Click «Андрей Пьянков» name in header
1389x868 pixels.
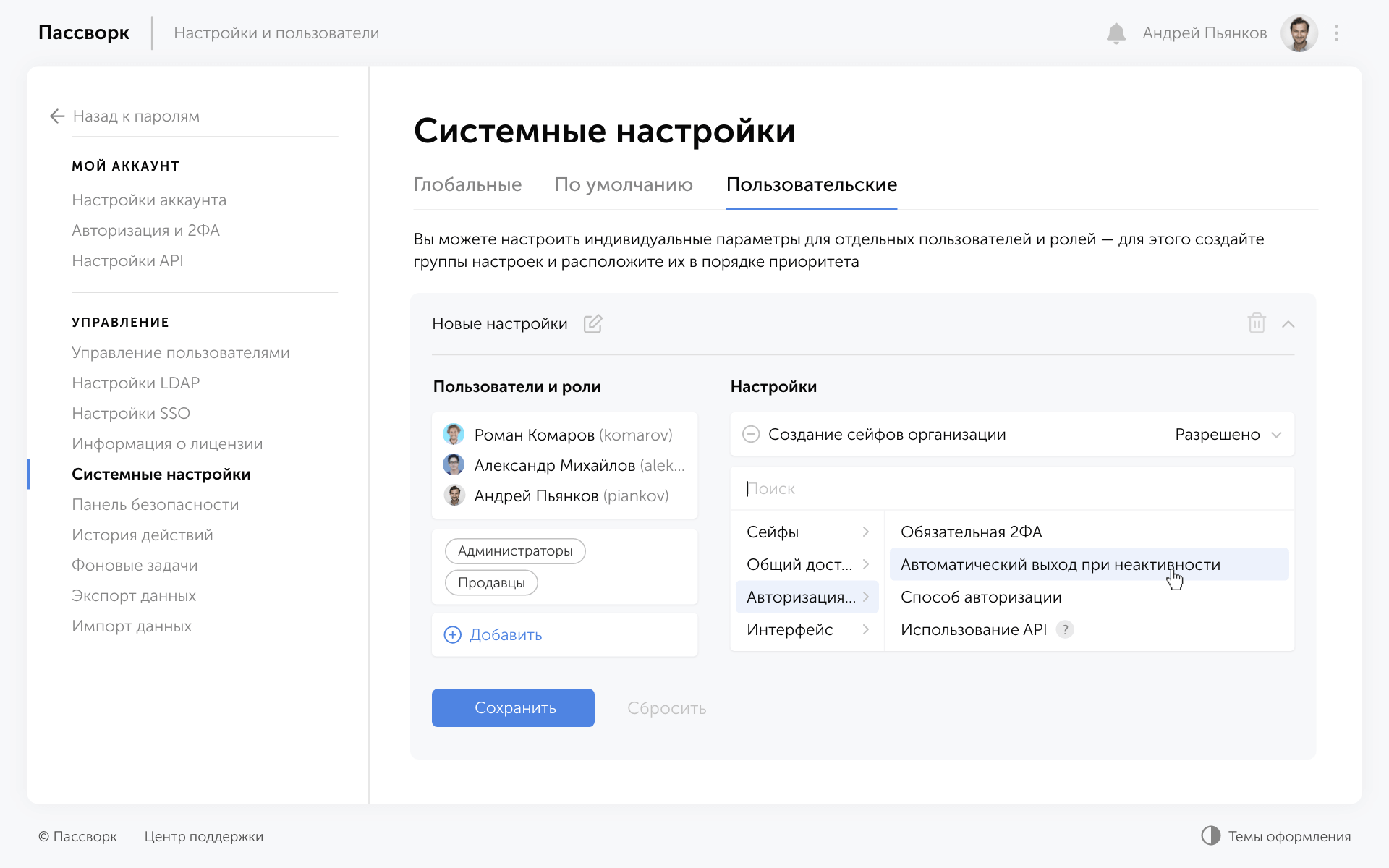tap(1205, 33)
